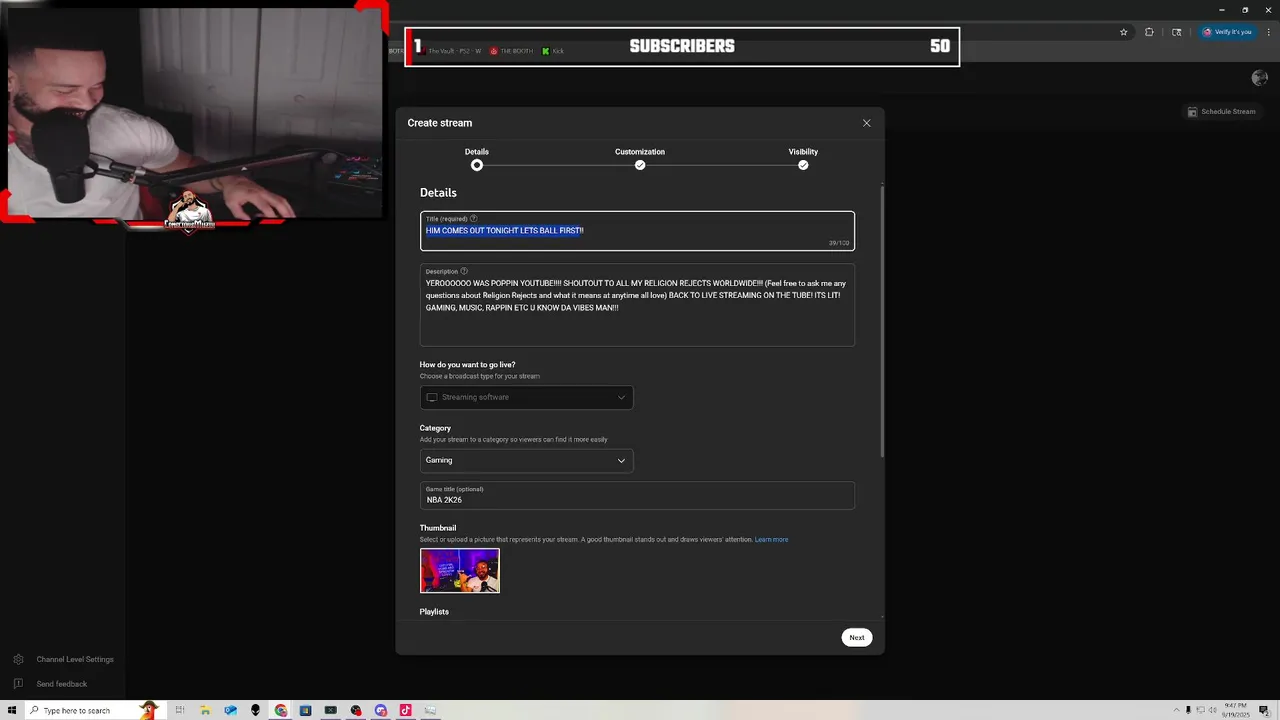Click the 'How do you want to go live?' heading

(468, 365)
